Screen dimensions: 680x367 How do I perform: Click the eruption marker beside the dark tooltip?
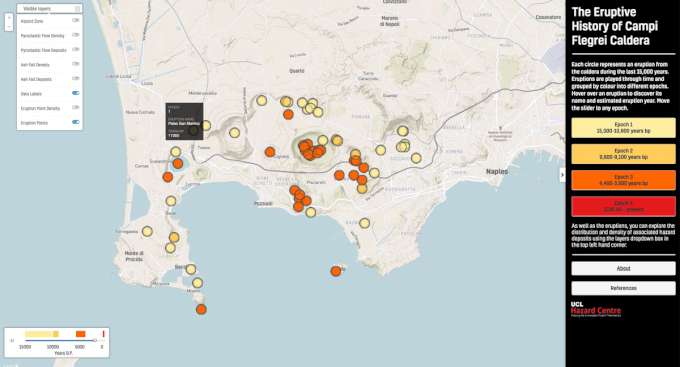click(x=206, y=126)
